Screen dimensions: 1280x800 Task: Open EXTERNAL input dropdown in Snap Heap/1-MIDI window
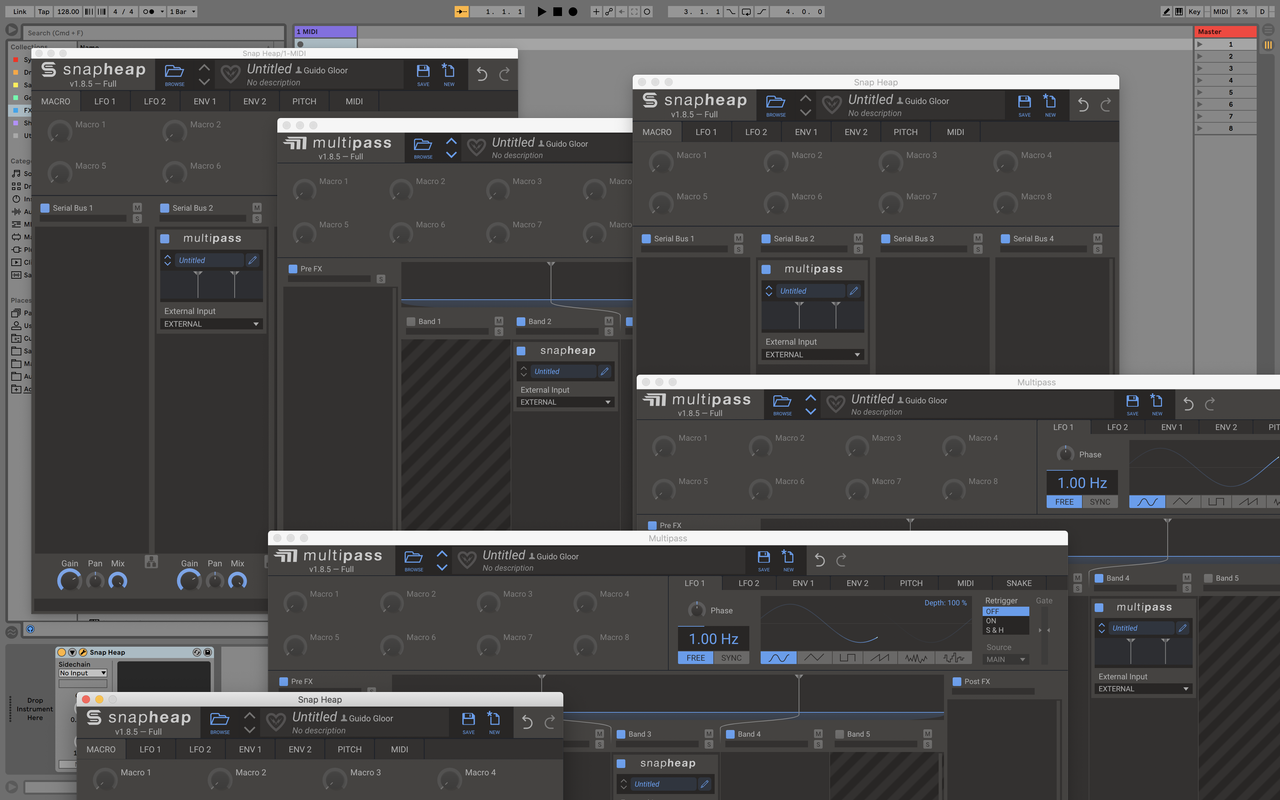click(212, 324)
